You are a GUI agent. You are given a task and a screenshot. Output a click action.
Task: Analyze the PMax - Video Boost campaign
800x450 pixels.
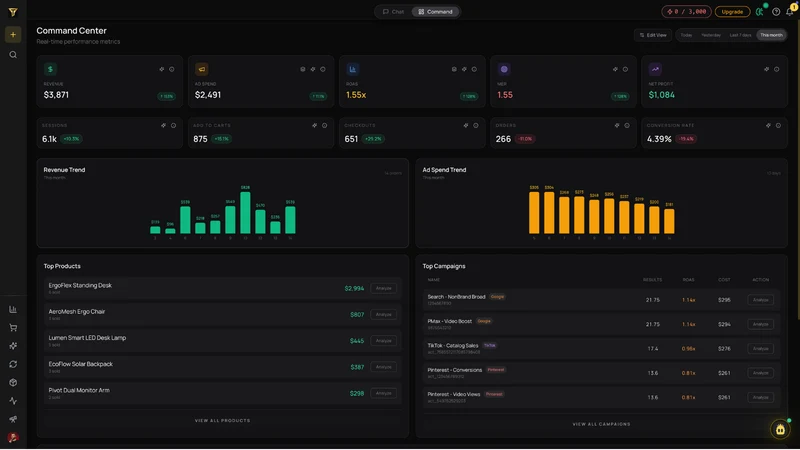[x=761, y=324]
